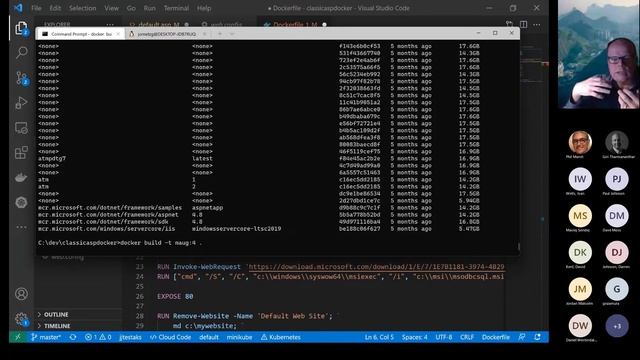Switch to the Dockerfile editor tab
The height and width of the screenshot is (360, 640).
click(295, 24)
